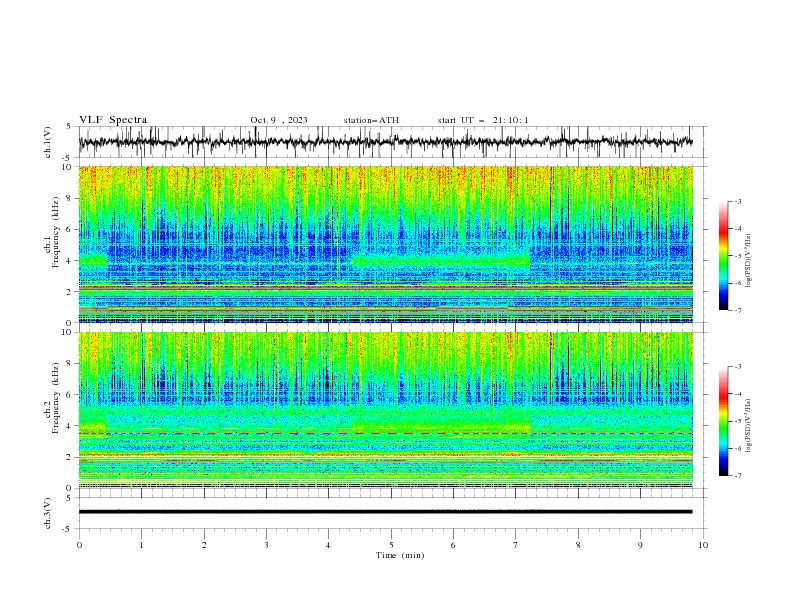Click the upper color scale bar
Screen dimensions: 792x612
723,256
